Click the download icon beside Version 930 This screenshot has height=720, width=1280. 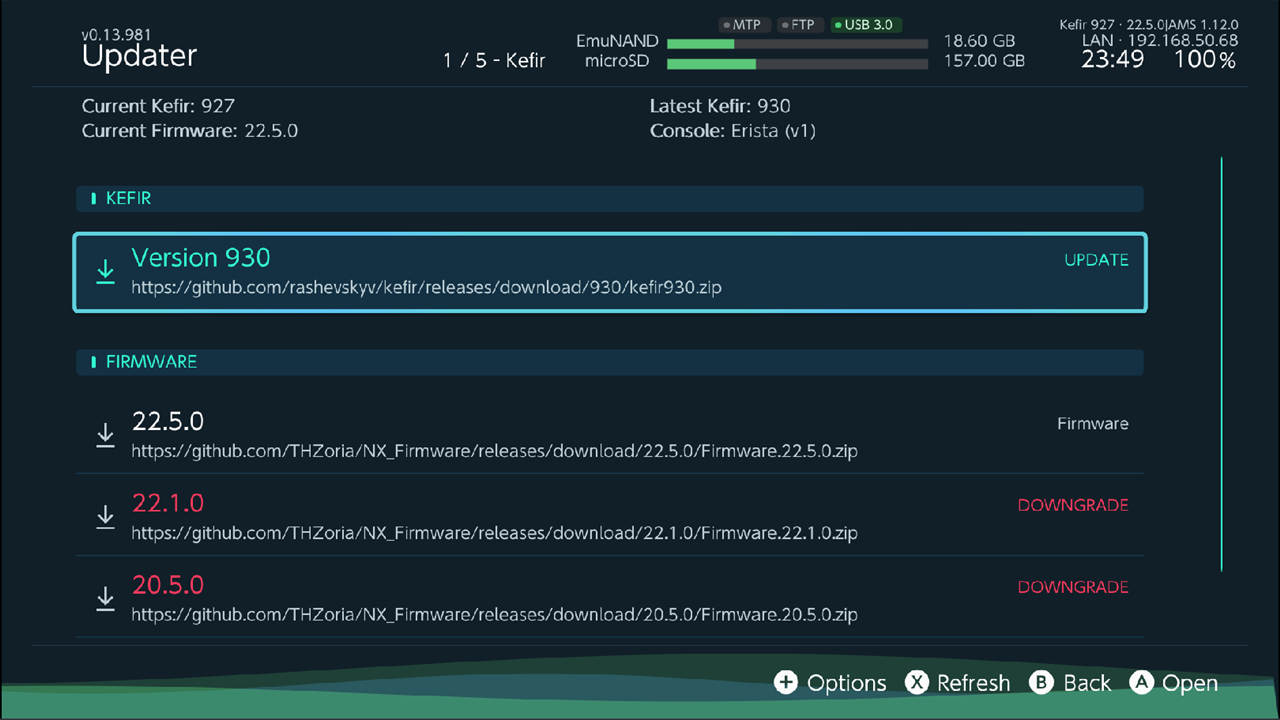coord(105,271)
